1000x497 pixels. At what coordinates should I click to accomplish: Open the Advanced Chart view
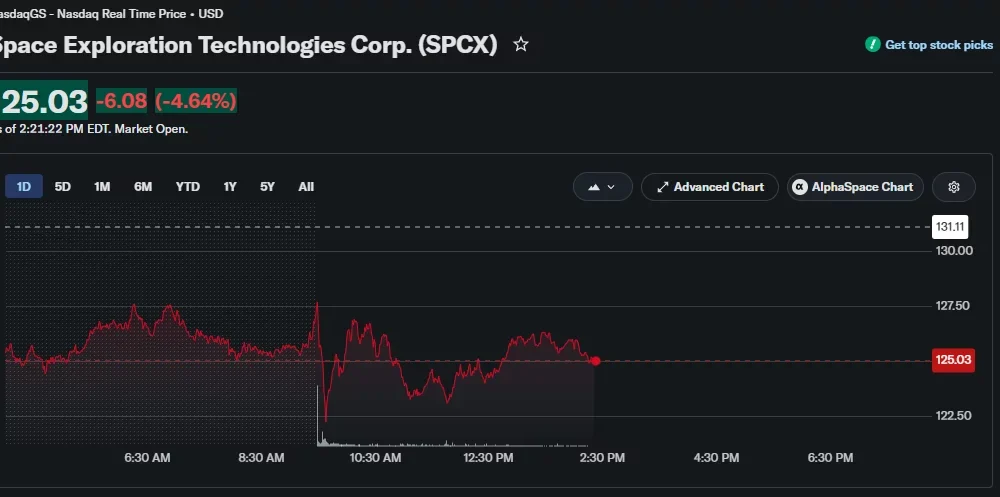[710, 187]
